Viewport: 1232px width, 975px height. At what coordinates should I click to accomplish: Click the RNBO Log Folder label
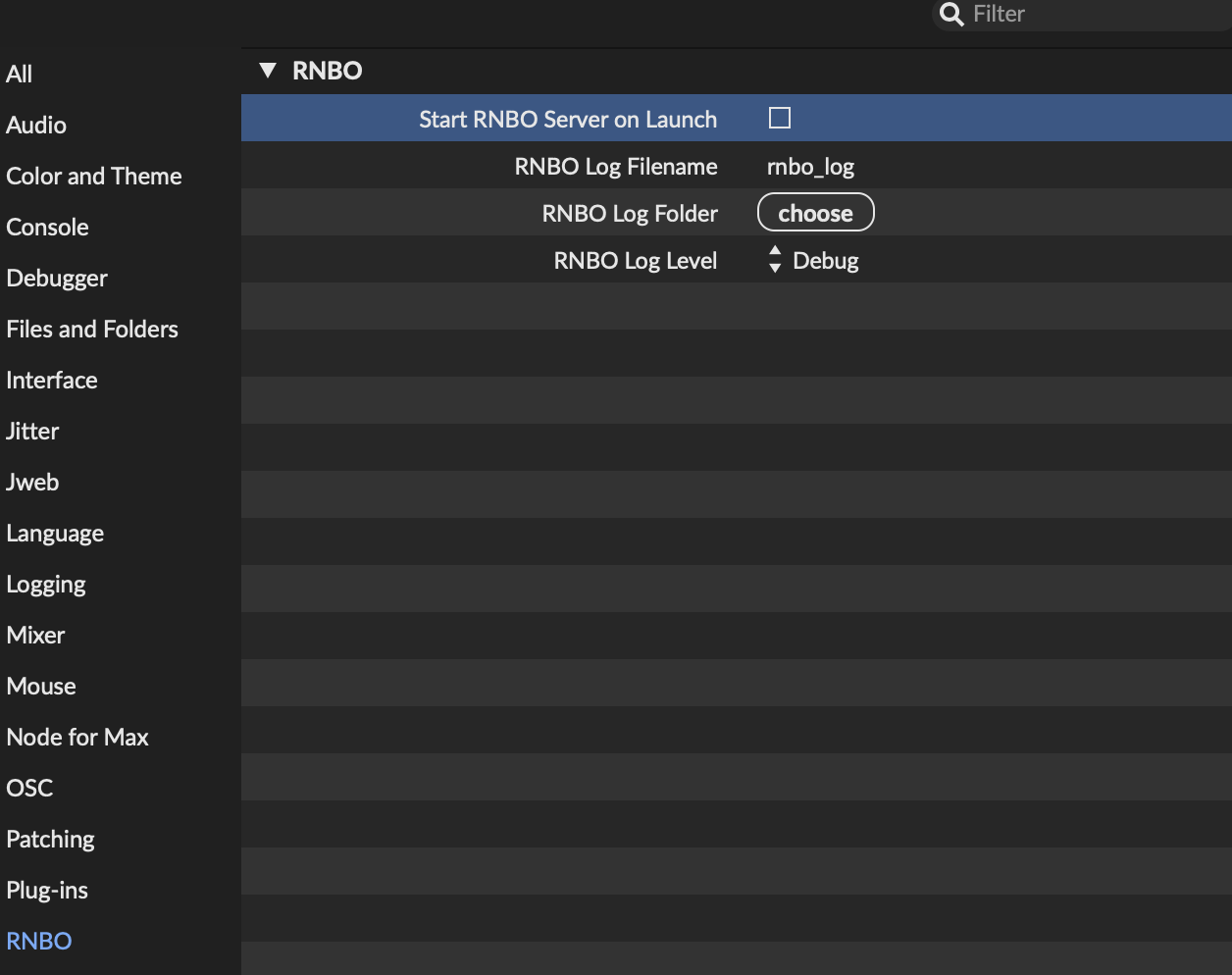(x=630, y=214)
